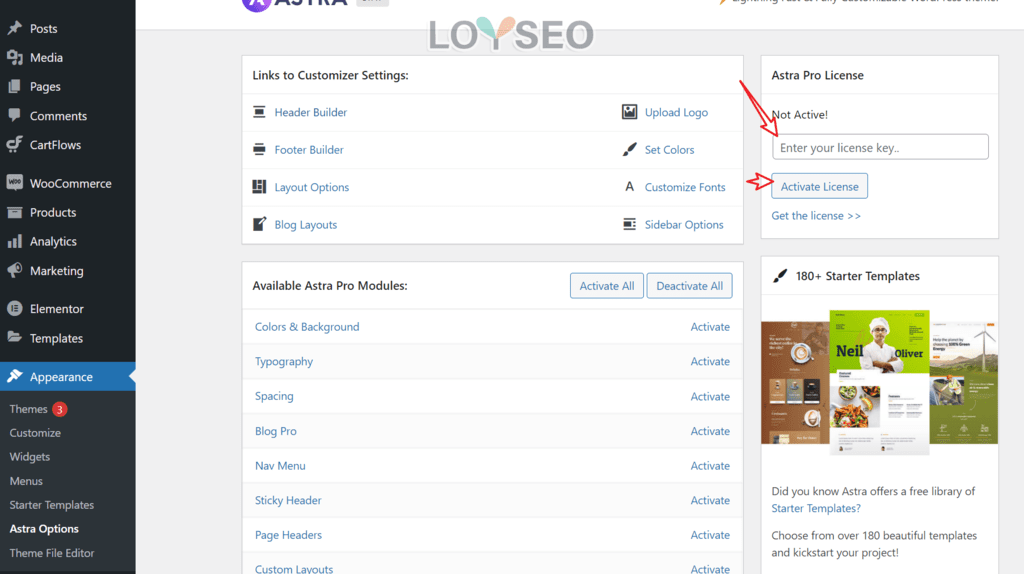Follow the Starter Templates? text link

click(816, 508)
